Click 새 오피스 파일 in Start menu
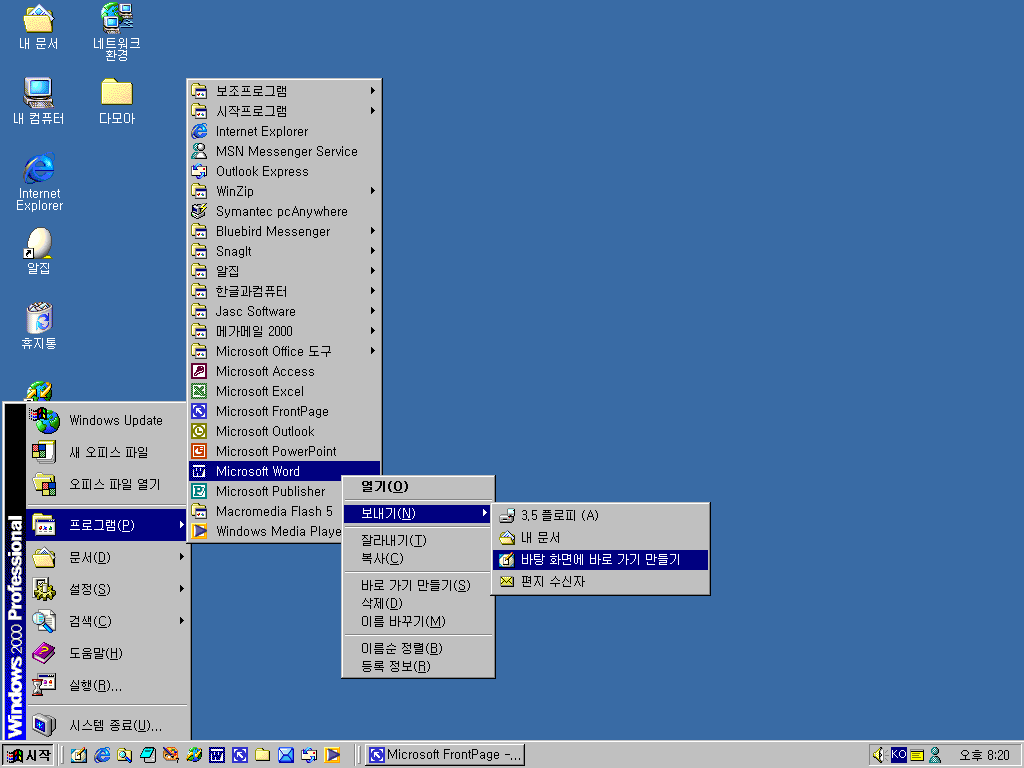 tap(108, 452)
